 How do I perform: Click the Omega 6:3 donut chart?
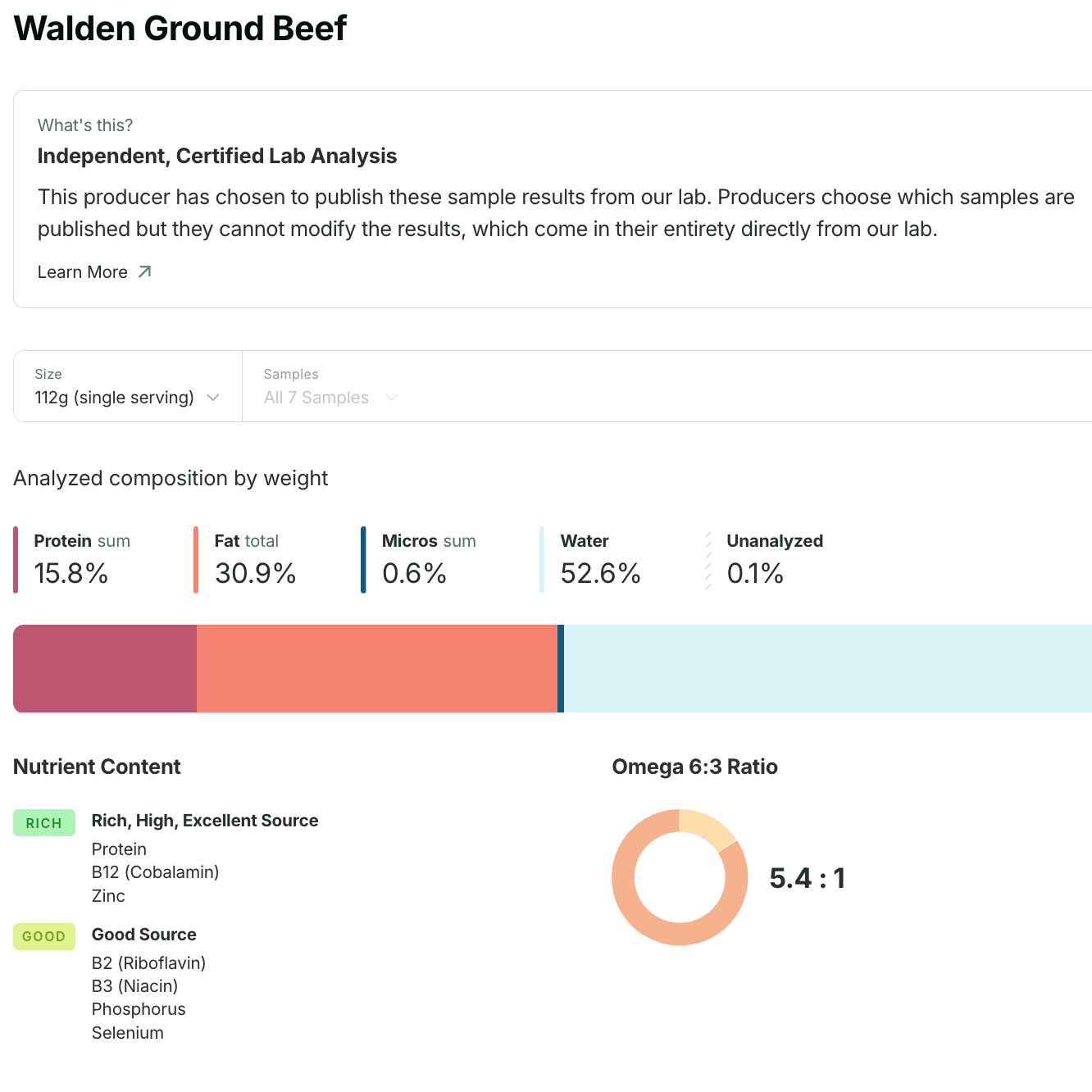[x=679, y=878]
